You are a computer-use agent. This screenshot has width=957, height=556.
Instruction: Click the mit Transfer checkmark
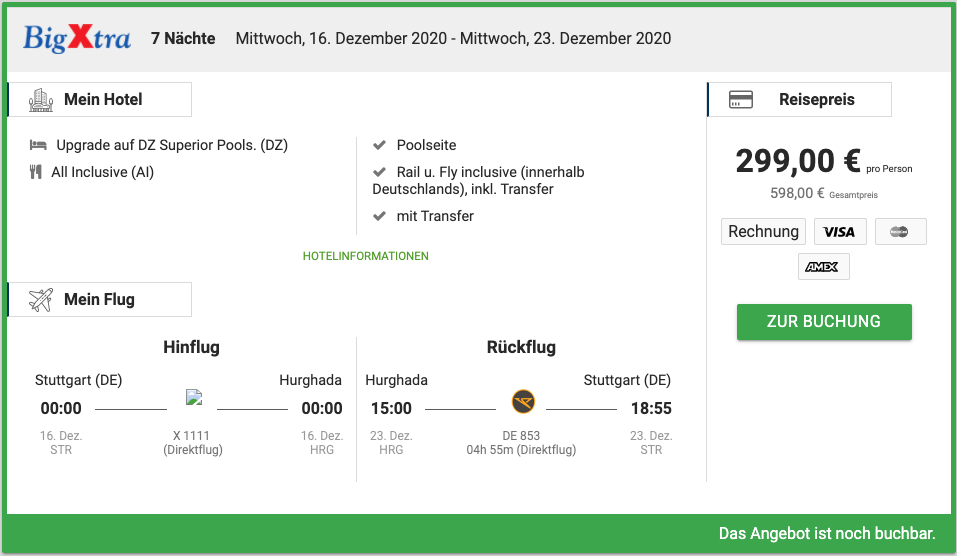coord(379,216)
